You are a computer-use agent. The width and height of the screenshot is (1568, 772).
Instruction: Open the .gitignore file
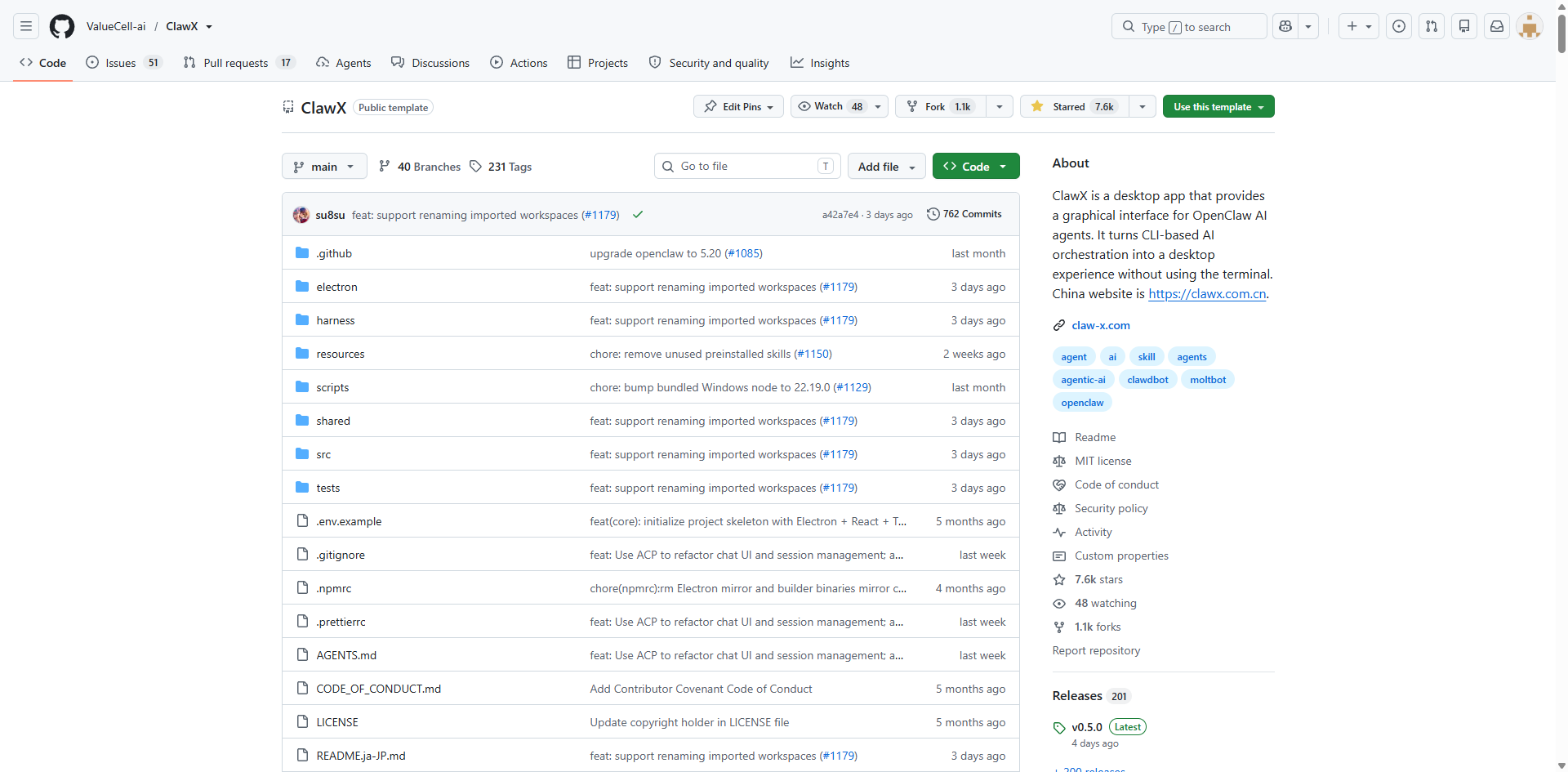341,555
